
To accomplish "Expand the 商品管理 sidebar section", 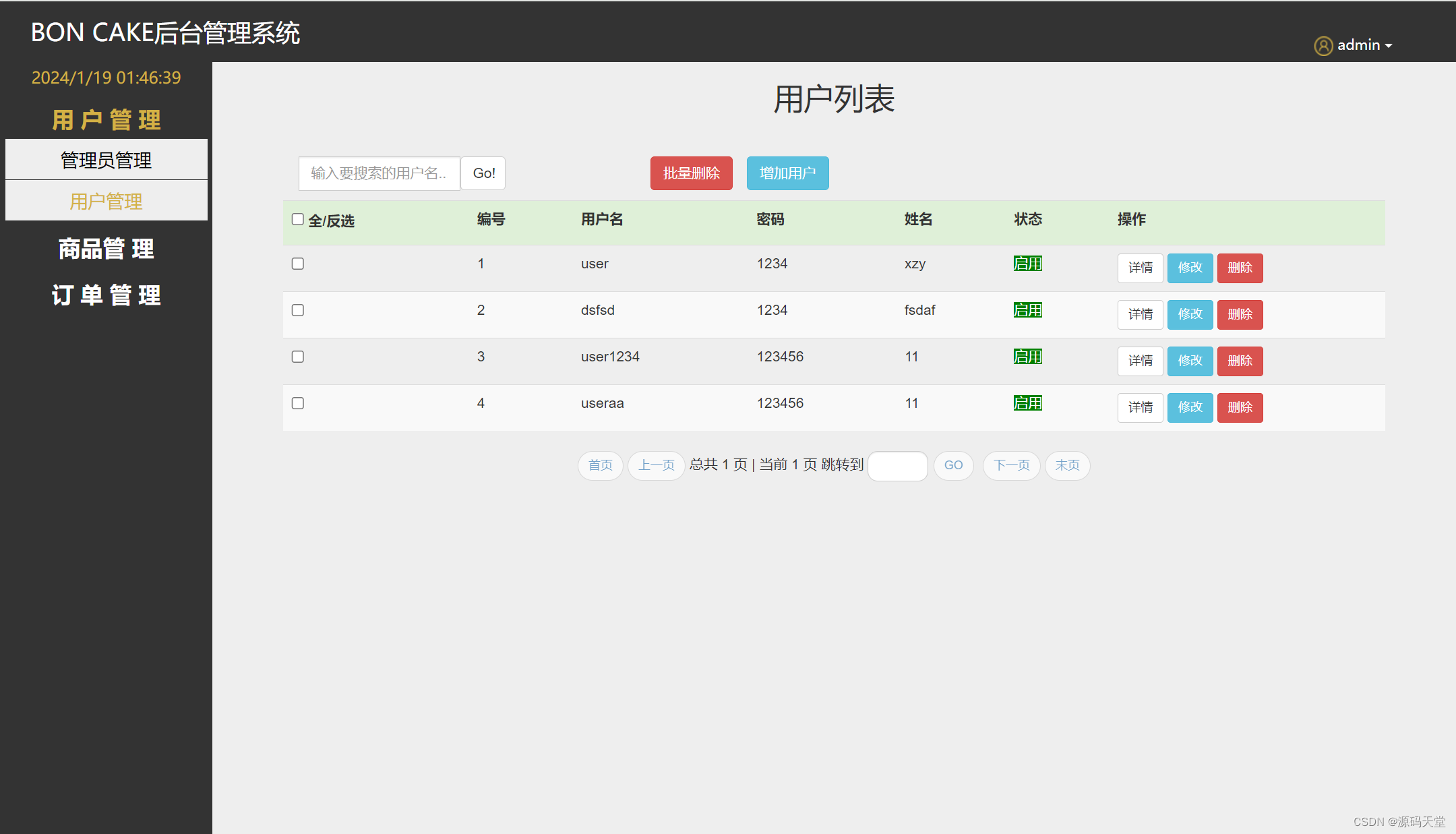I will [107, 249].
